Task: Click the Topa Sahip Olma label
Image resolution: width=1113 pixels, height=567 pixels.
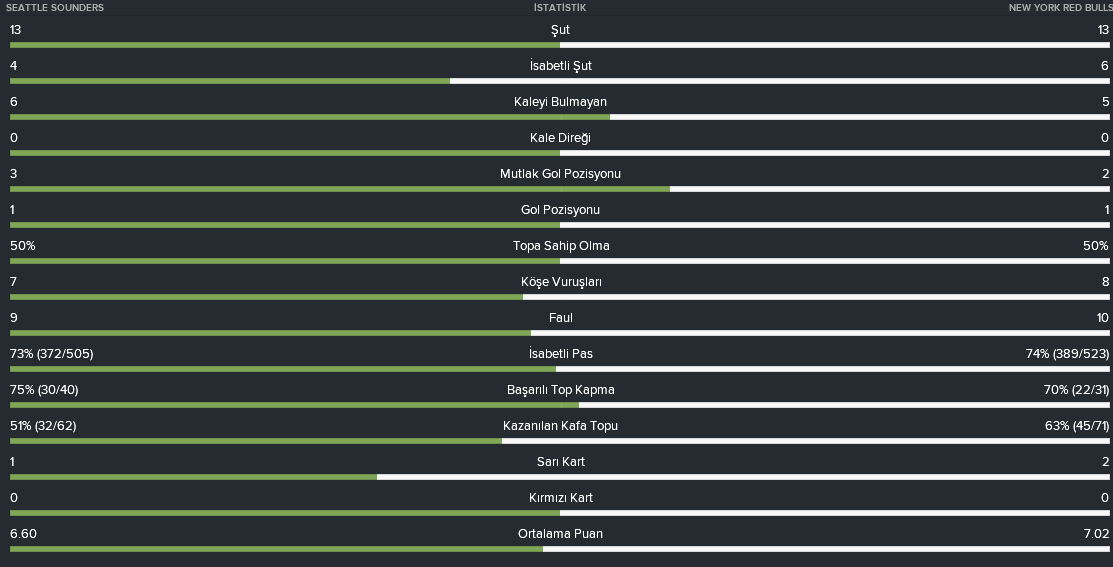Action: [x=561, y=246]
